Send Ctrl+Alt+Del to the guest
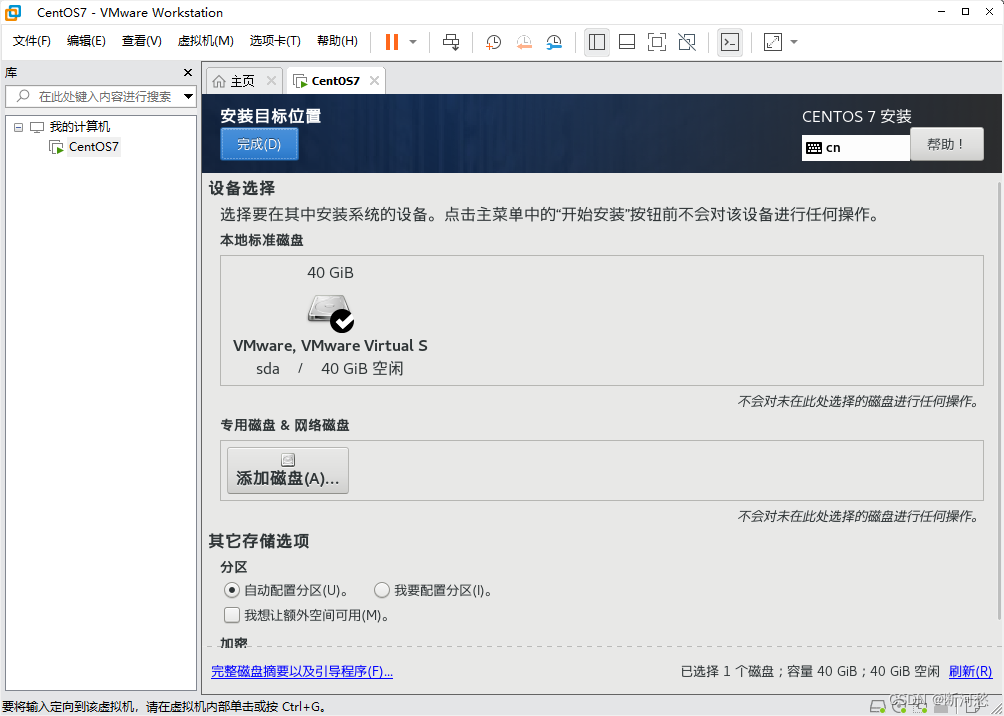Viewport: 1004px width, 716px height. (451, 42)
